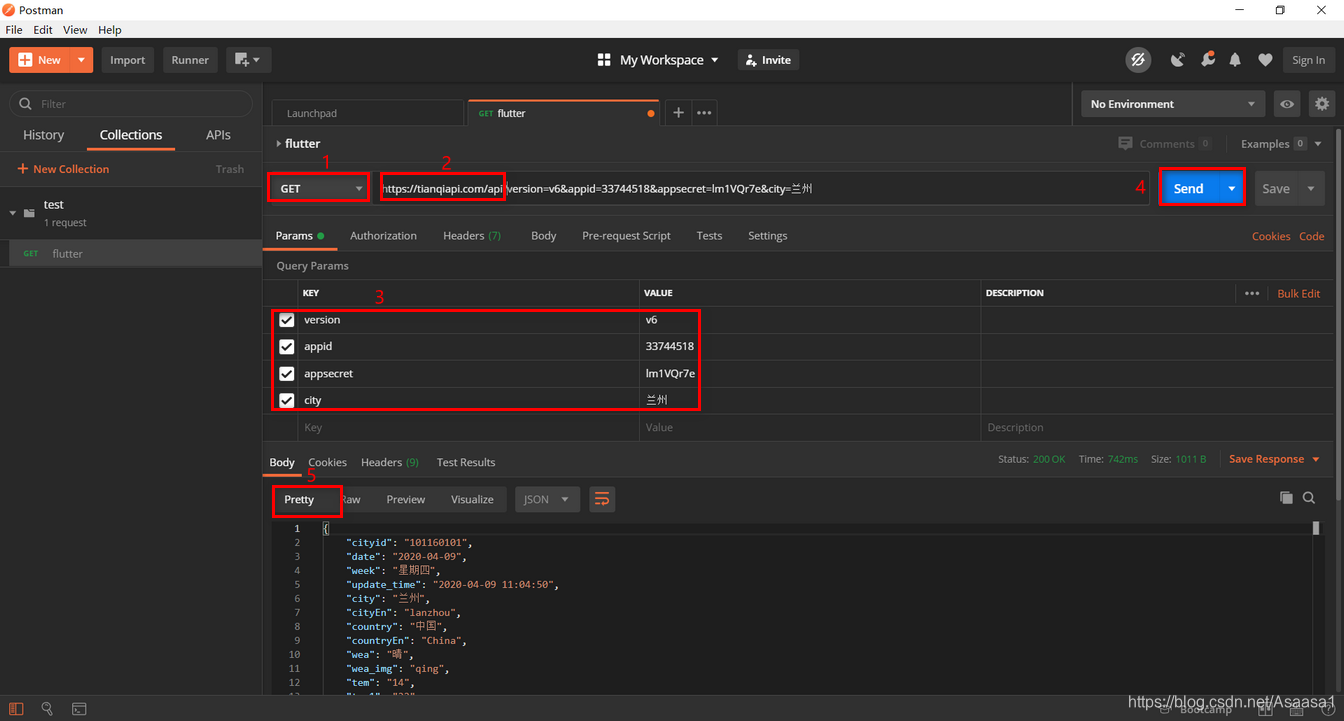
Task: Open the Send button dropdown arrow
Action: click(x=1232, y=188)
